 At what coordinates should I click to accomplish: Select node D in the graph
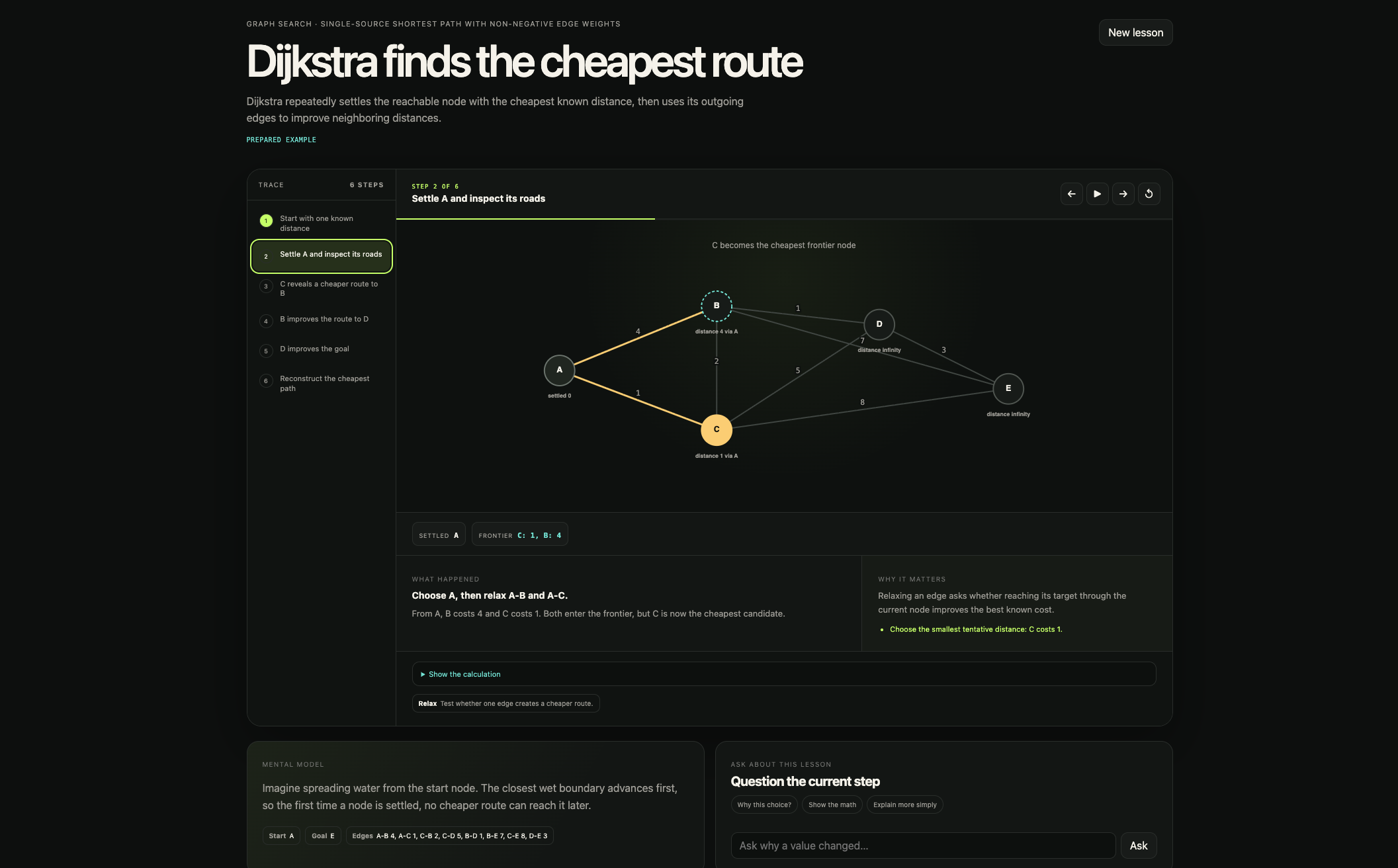coord(879,324)
